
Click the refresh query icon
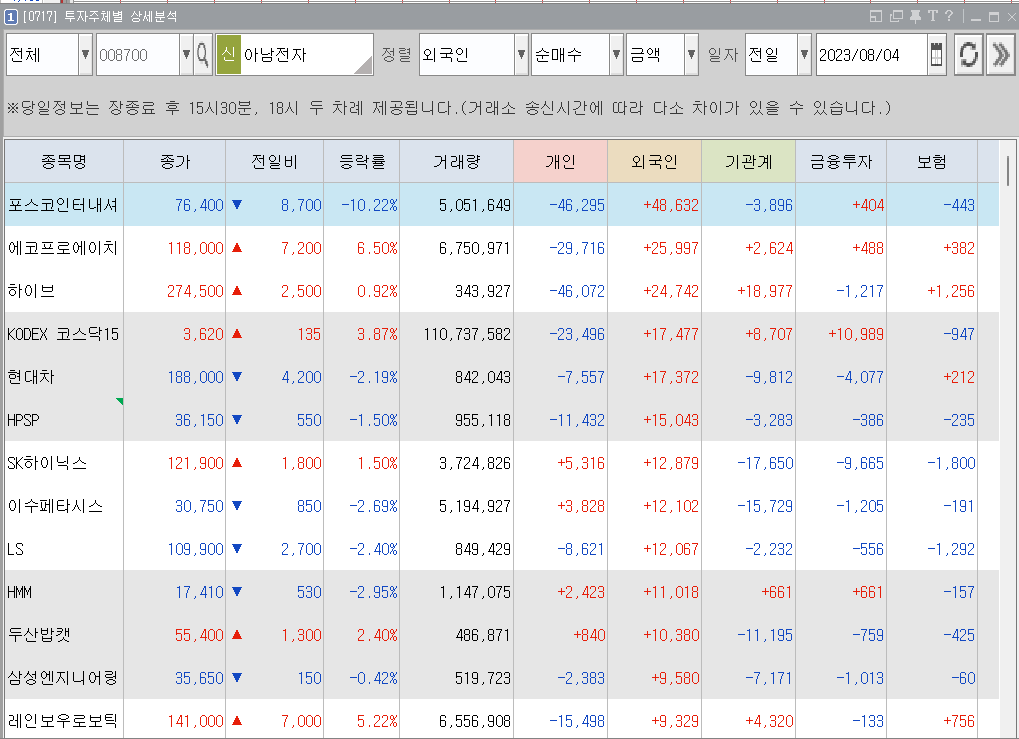point(968,55)
